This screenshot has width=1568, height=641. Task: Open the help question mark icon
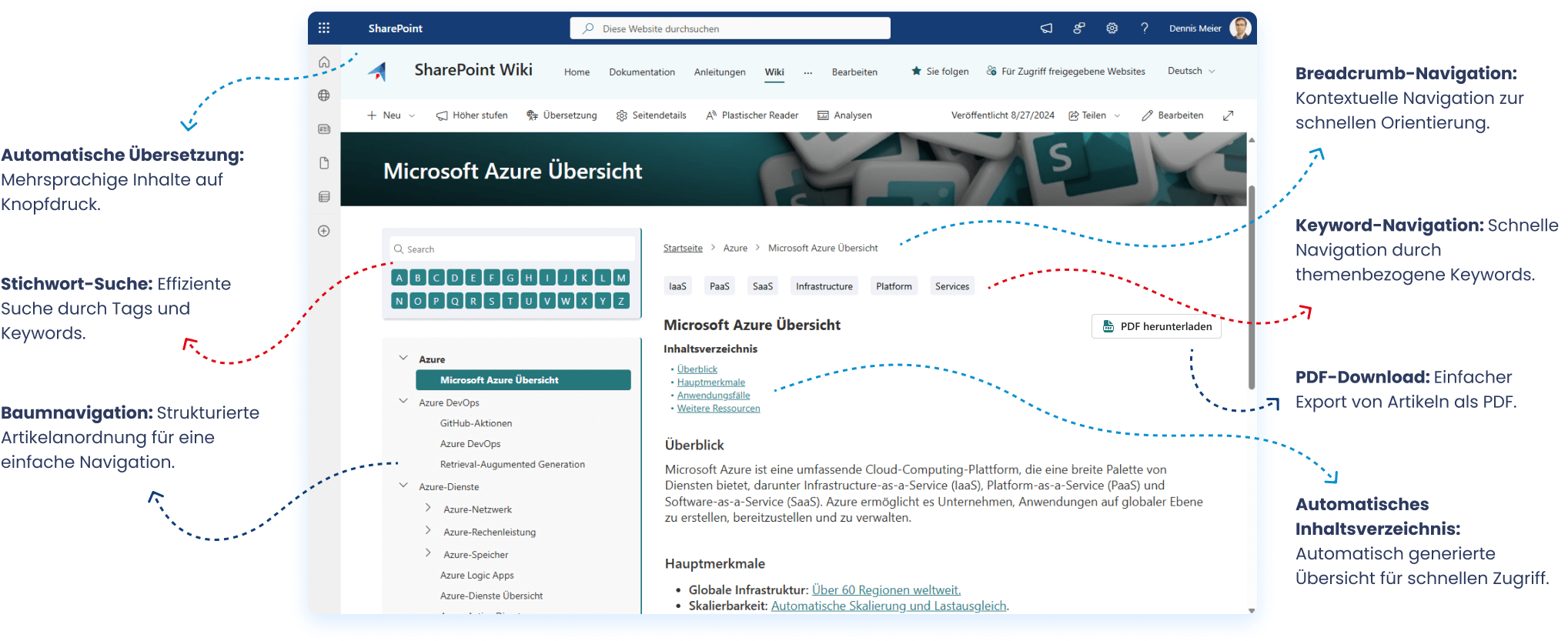1145,28
